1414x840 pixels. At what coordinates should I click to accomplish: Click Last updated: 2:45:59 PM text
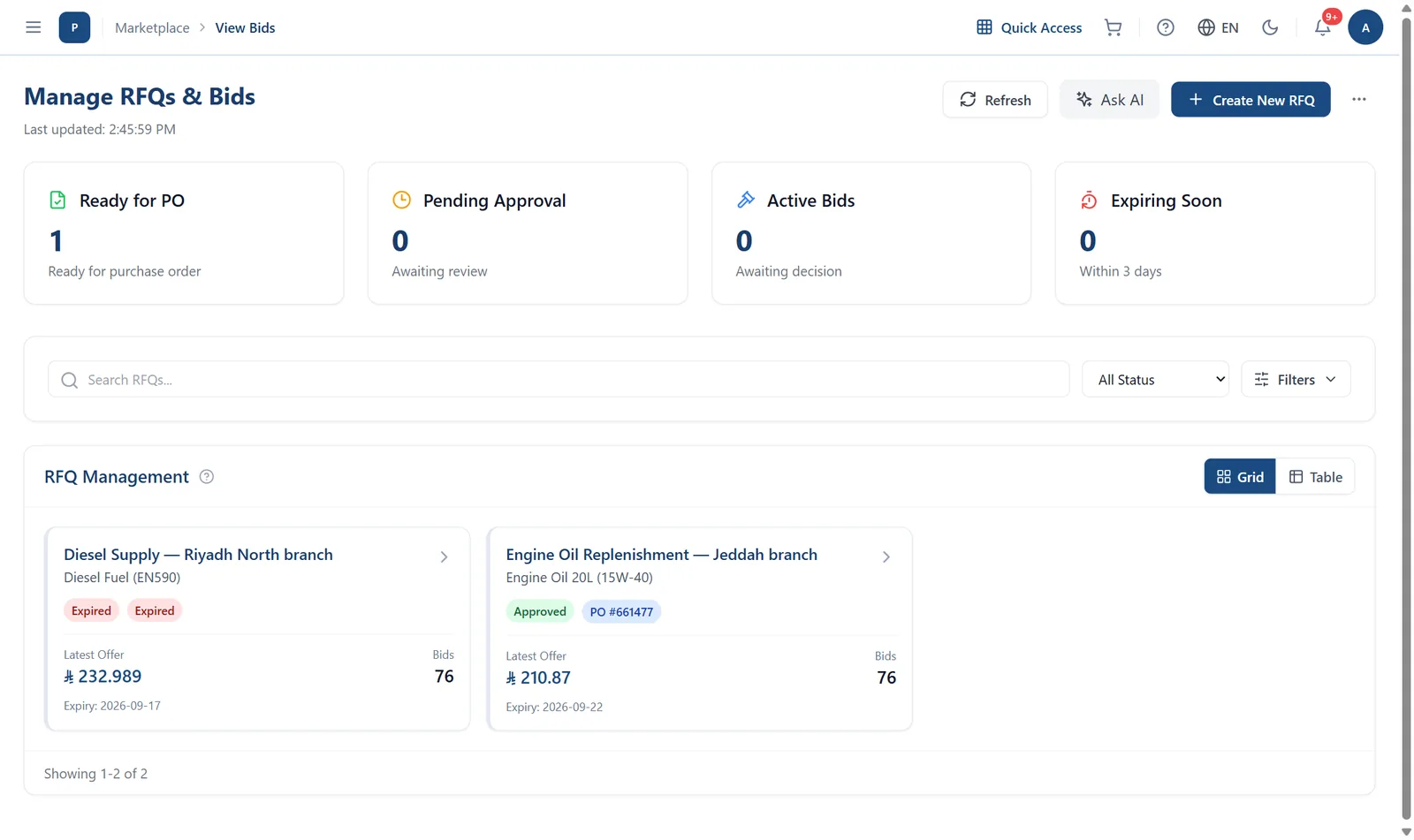(100, 129)
